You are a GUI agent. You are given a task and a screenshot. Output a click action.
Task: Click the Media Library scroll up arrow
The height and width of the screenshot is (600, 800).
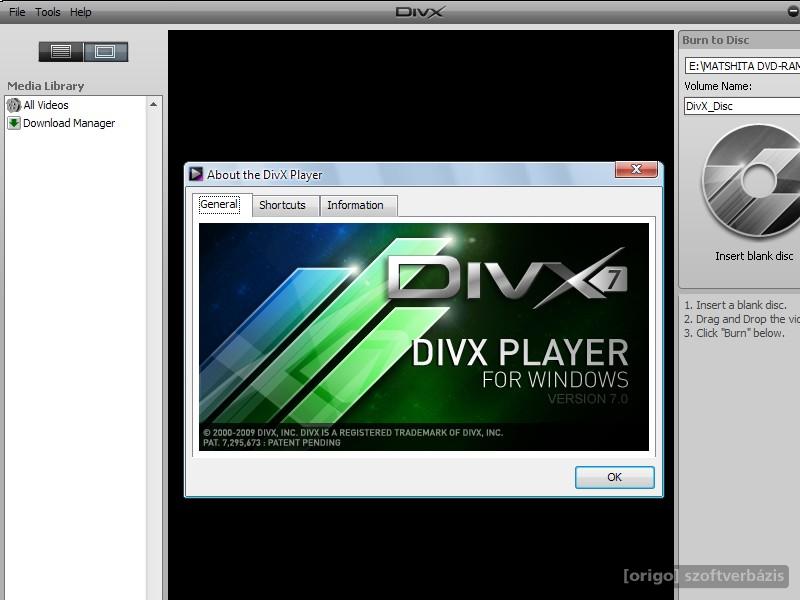154,105
